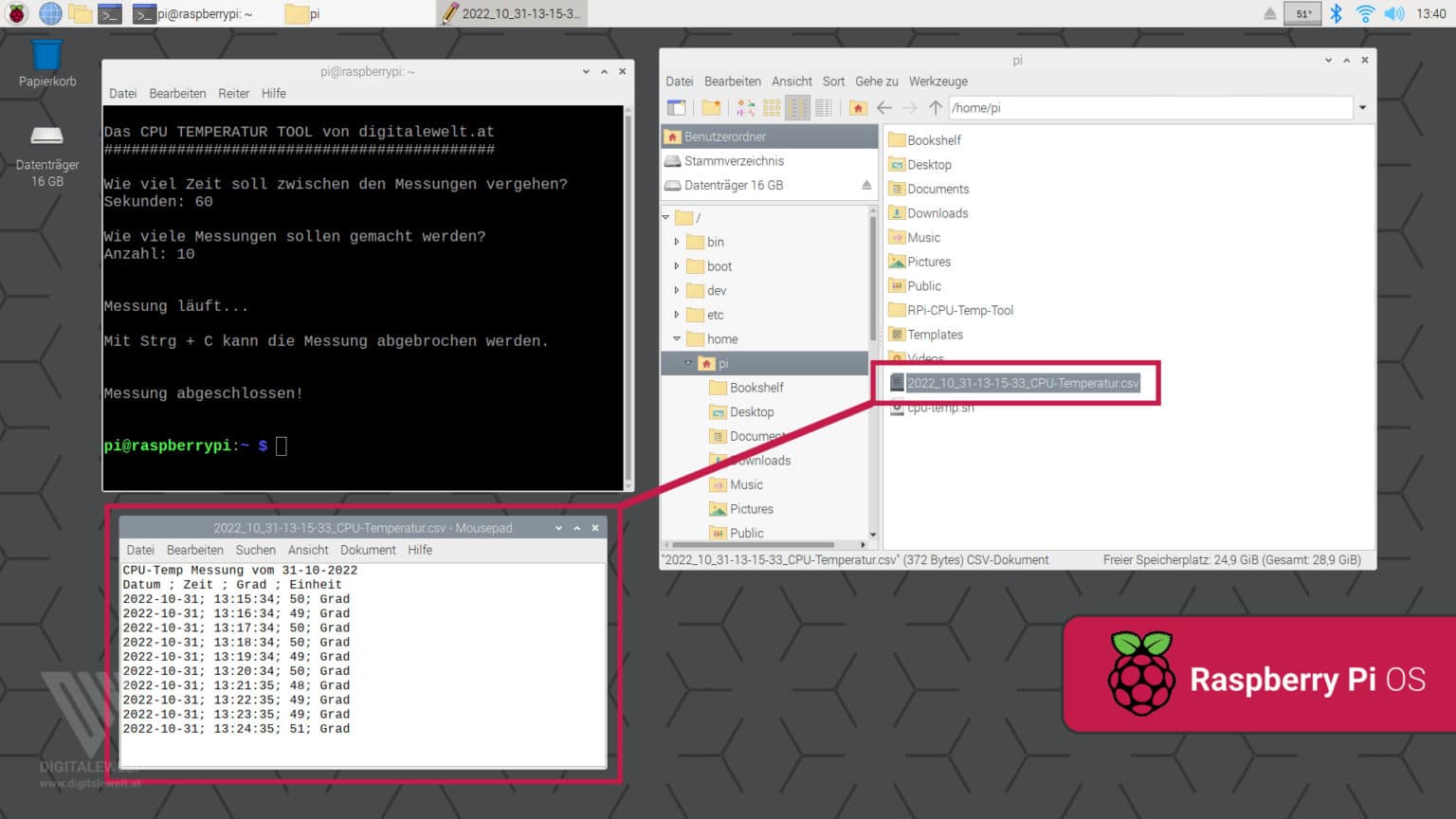Open the path bar history dropdown

[x=1362, y=108]
